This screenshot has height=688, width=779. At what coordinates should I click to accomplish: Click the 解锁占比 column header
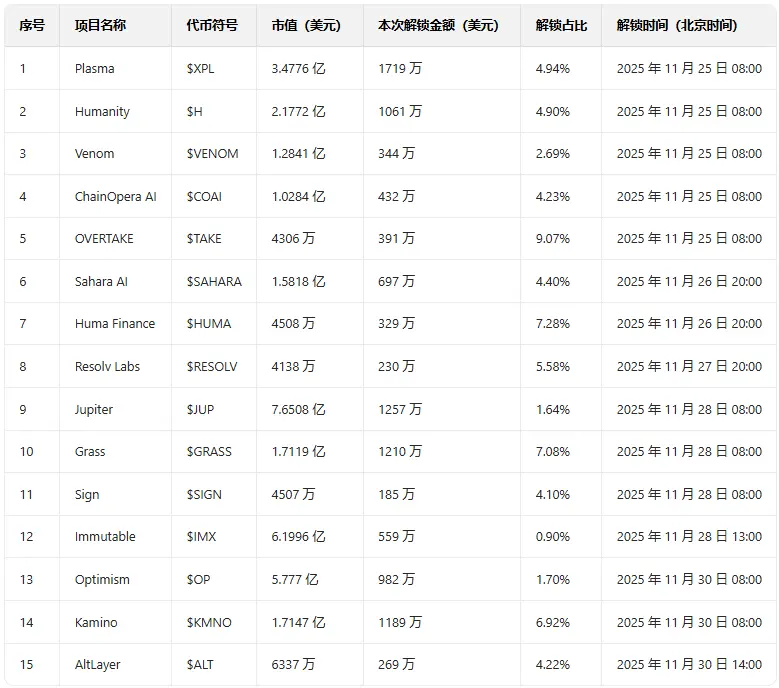(561, 25)
